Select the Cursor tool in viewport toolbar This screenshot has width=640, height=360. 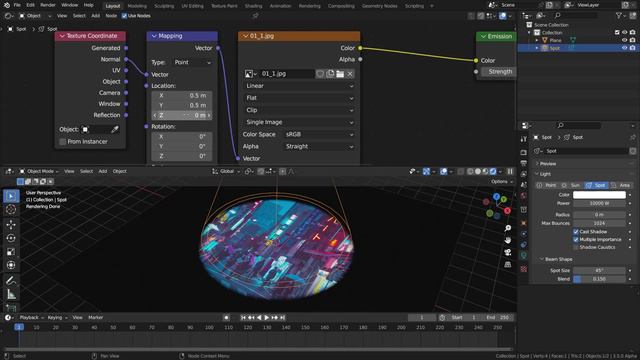pos(11,209)
